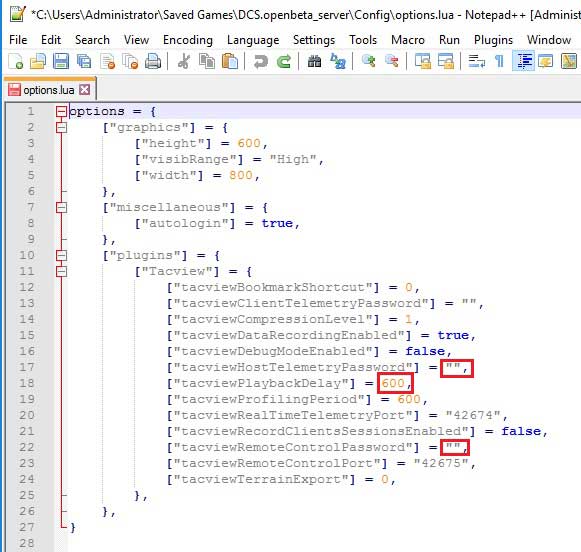Click the Paste clipboard icon
The height and width of the screenshot is (552, 581).
(230, 61)
